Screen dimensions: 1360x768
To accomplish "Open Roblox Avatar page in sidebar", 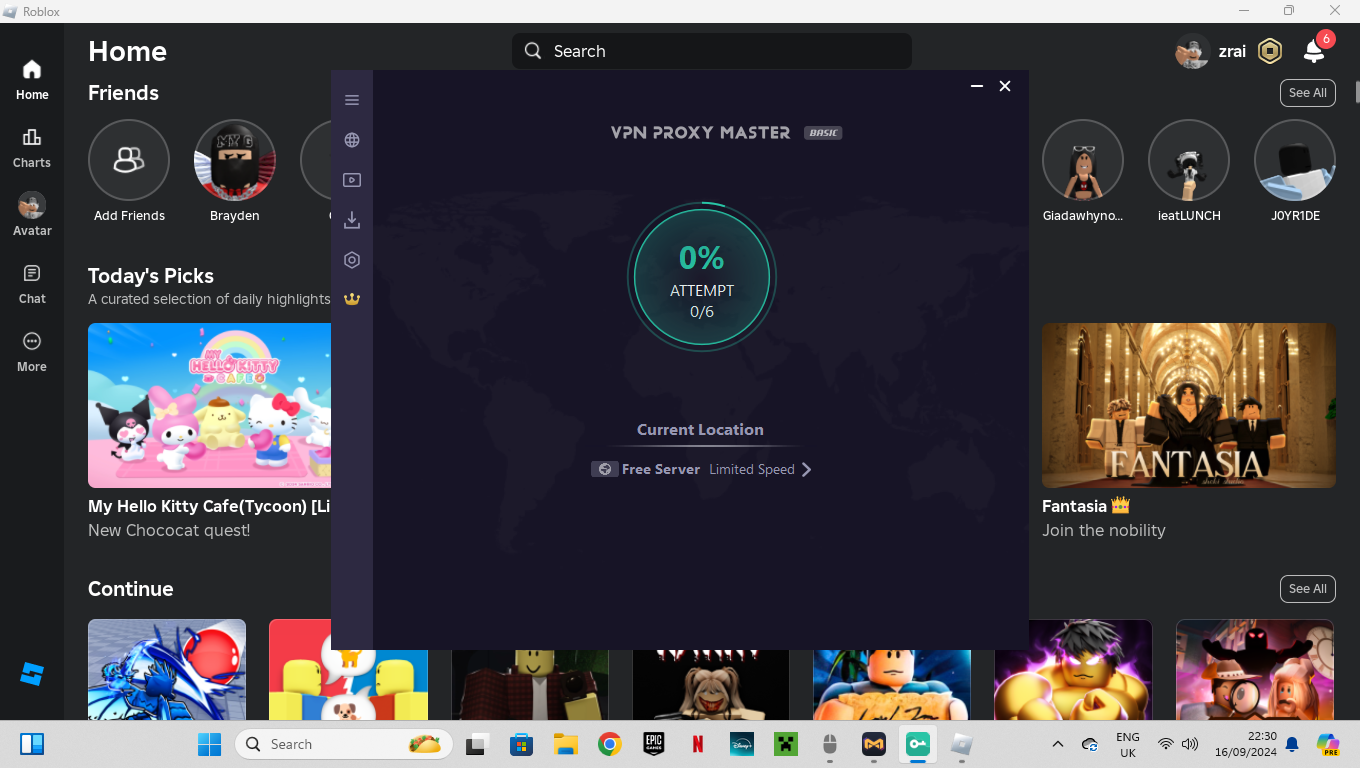I will click(32, 215).
